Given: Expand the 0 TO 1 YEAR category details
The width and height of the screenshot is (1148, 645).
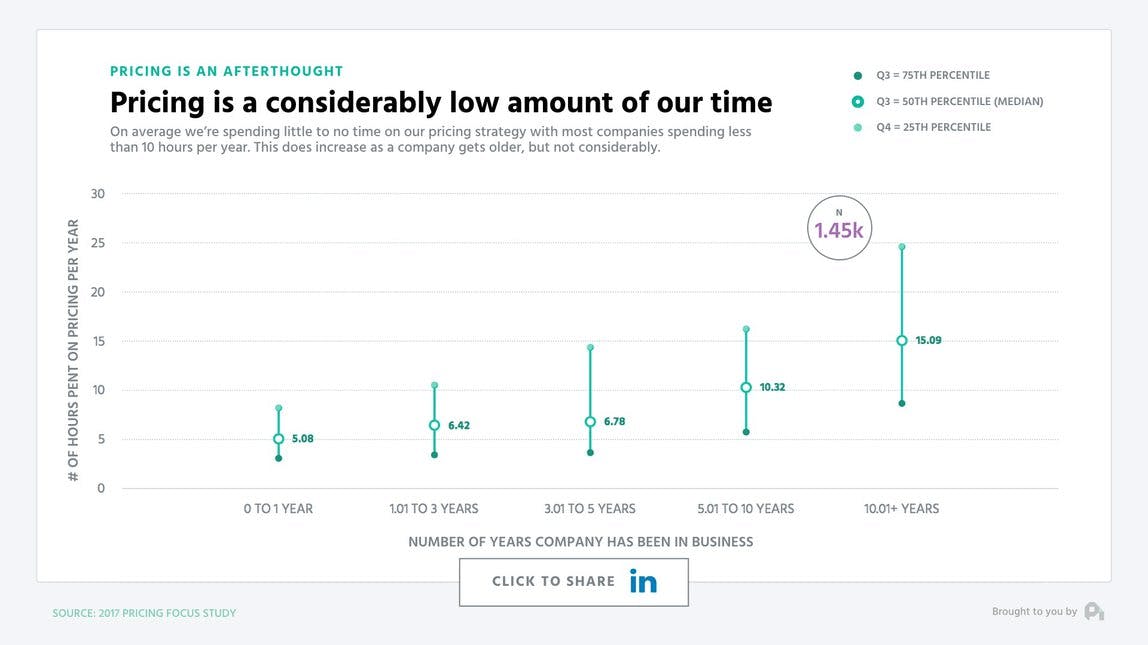Looking at the screenshot, I should [x=278, y=508].
